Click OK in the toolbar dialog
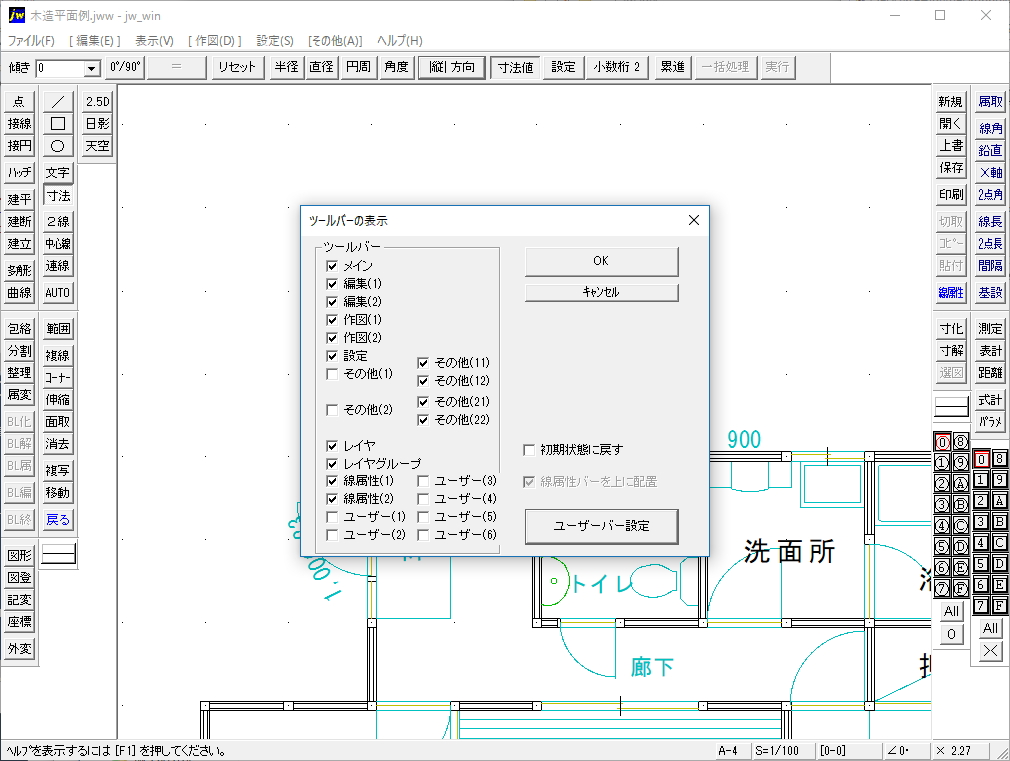The width and height of the screenshot is (1010, 761). (x=601, y=260)
